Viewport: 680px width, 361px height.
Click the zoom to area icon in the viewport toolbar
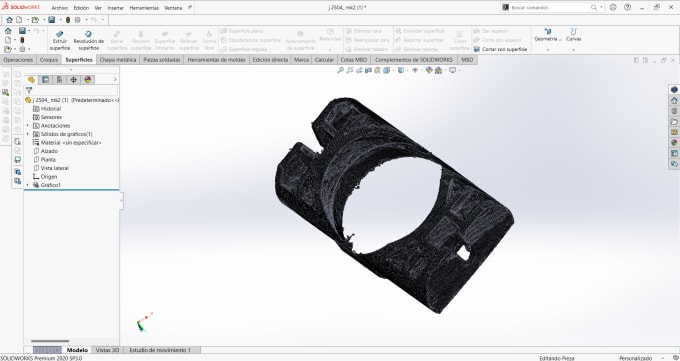click(350, 70)
